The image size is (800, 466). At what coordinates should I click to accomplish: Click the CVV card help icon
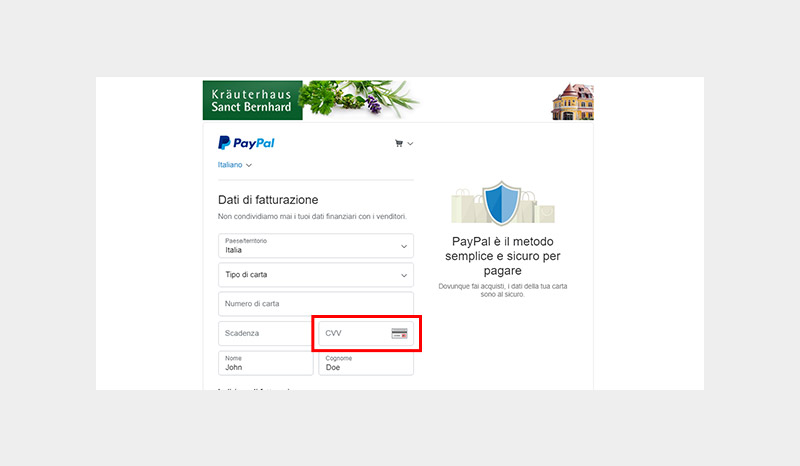coord(399,333)
